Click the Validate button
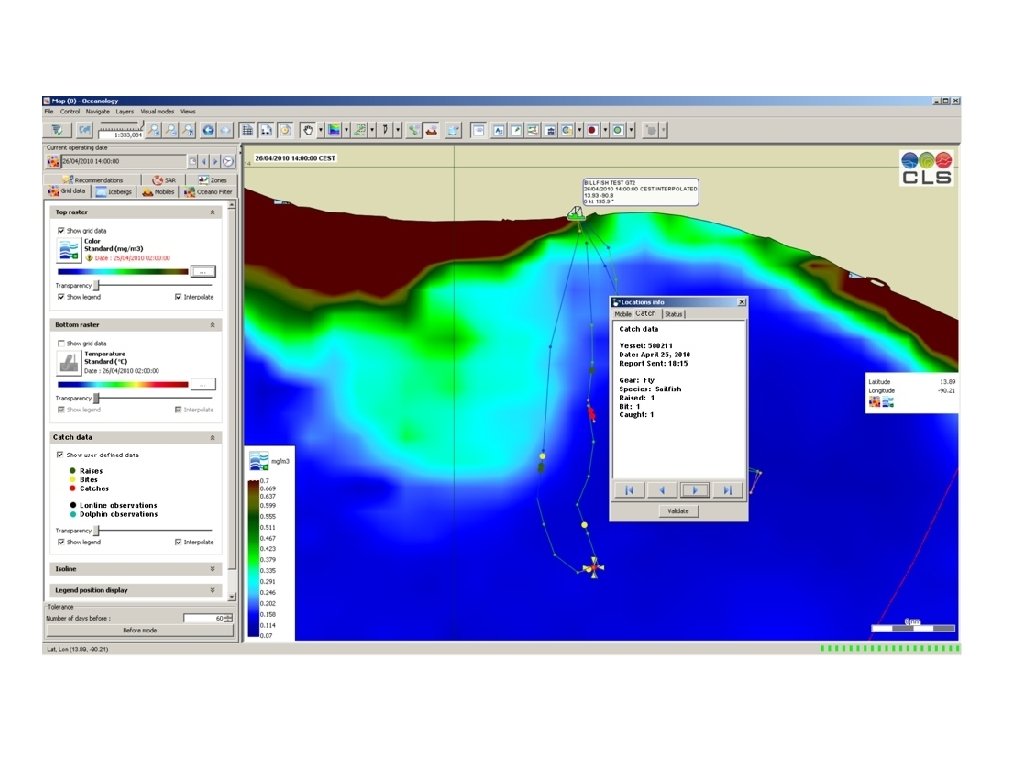Viewport: 1024px width, 768px height. point(678,511)
